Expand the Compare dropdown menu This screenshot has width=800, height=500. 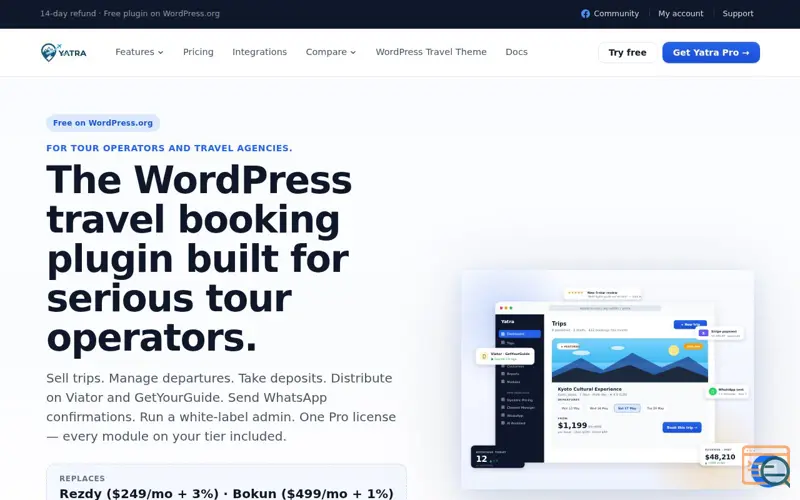pos(331,52)
